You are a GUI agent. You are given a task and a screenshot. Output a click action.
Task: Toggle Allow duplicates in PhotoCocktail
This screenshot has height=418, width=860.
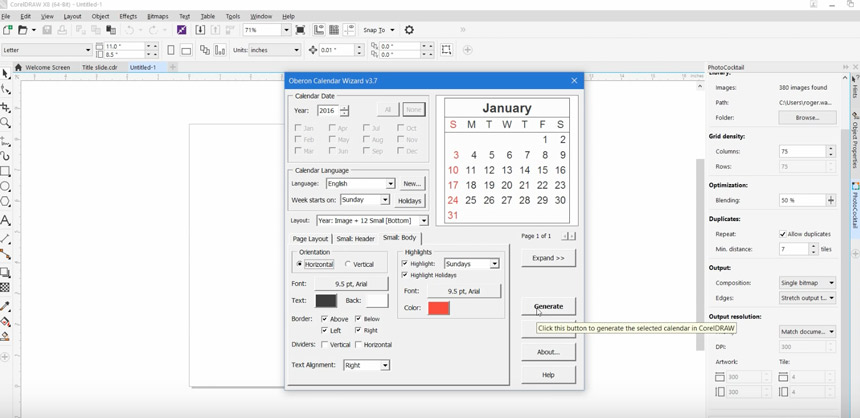[x=783, y=234]
